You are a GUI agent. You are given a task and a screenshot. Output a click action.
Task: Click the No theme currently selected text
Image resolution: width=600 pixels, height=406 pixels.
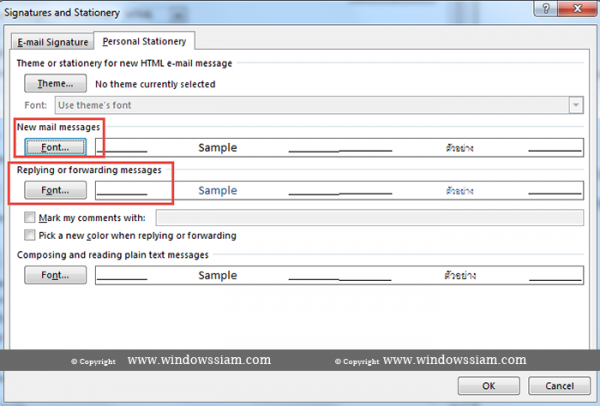(x=155, y=84)
